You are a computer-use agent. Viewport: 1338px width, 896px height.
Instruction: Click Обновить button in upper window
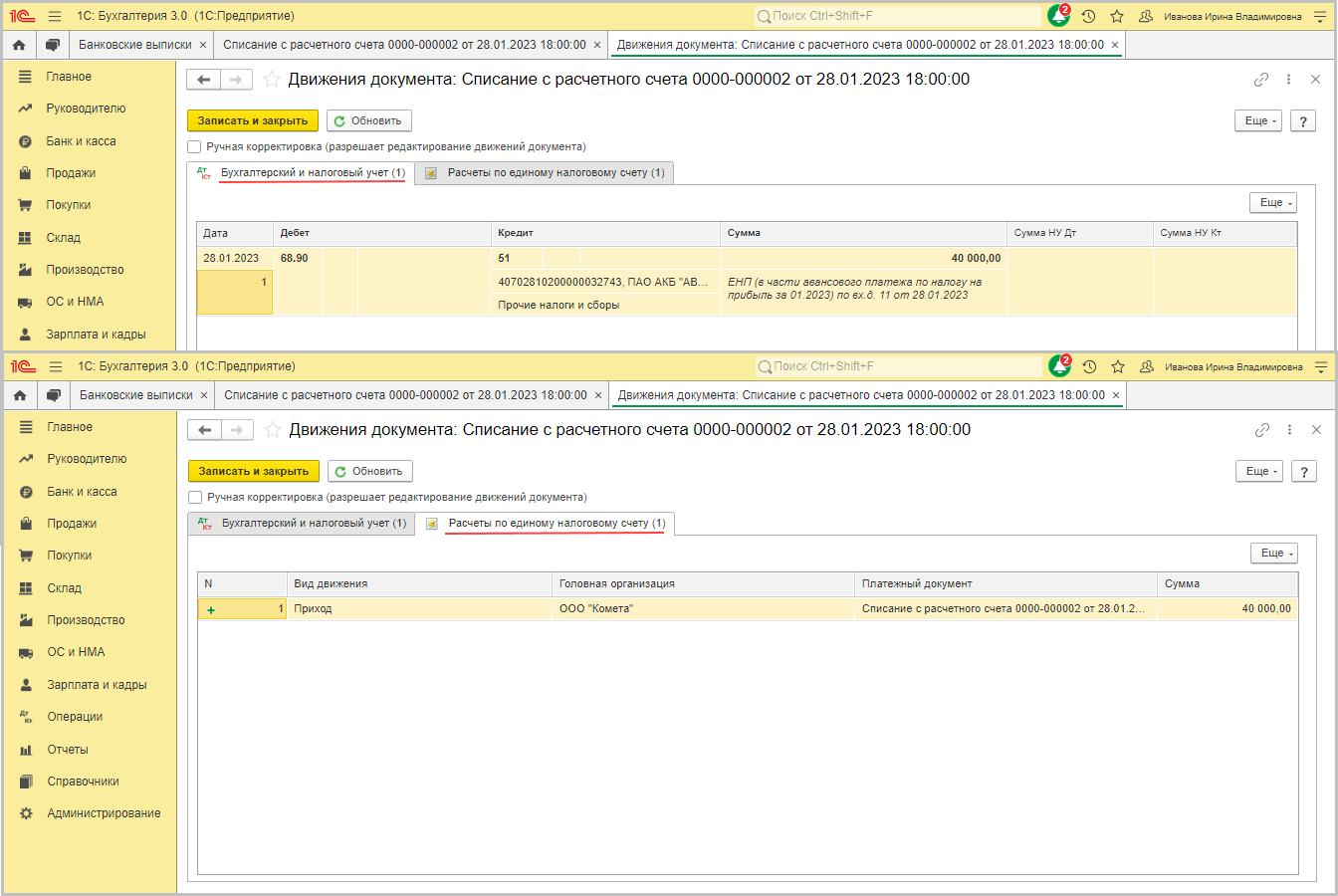click(368, 120)
